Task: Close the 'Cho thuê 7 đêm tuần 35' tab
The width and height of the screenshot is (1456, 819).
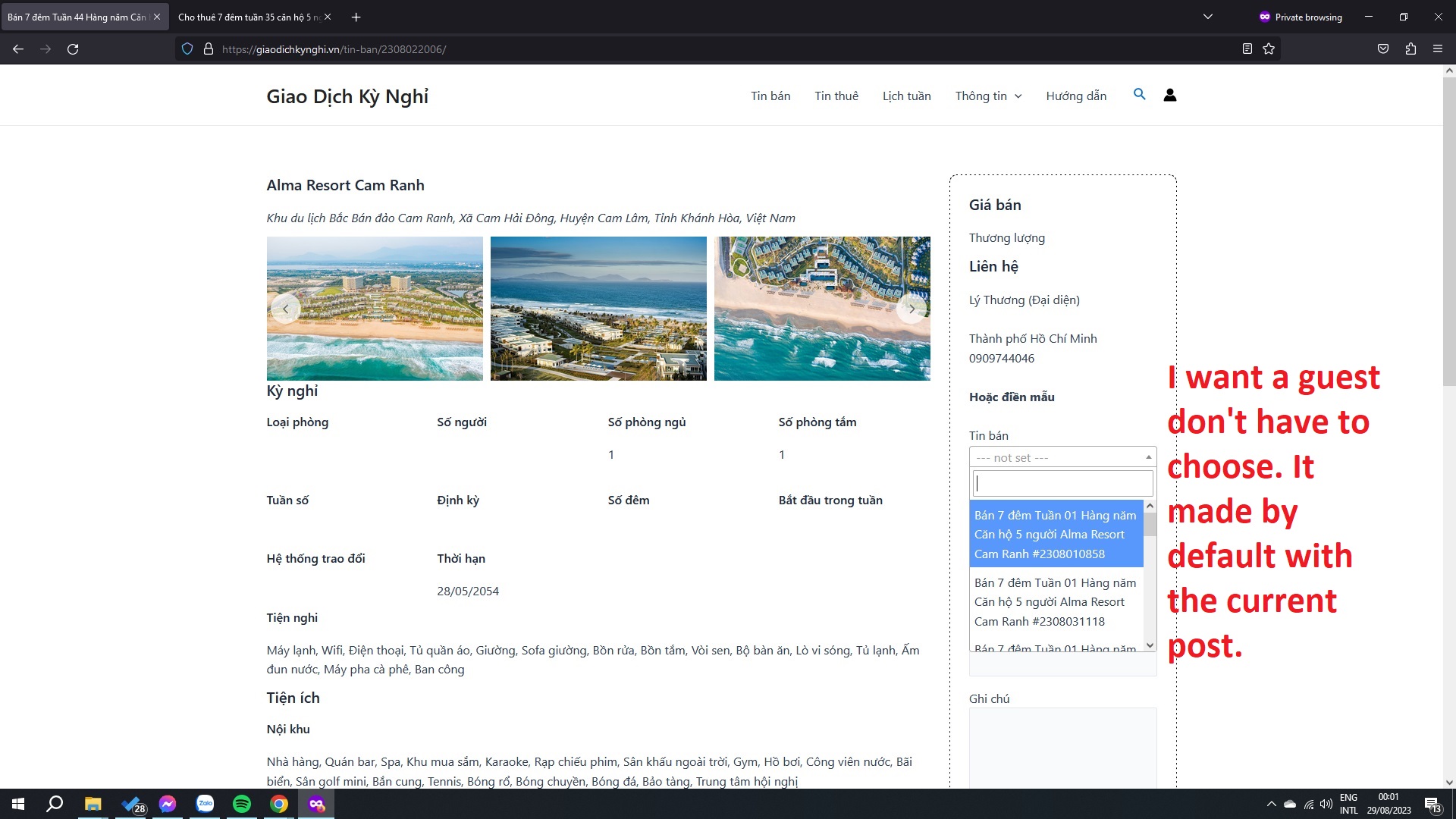Action: click(x=328, y=17)
